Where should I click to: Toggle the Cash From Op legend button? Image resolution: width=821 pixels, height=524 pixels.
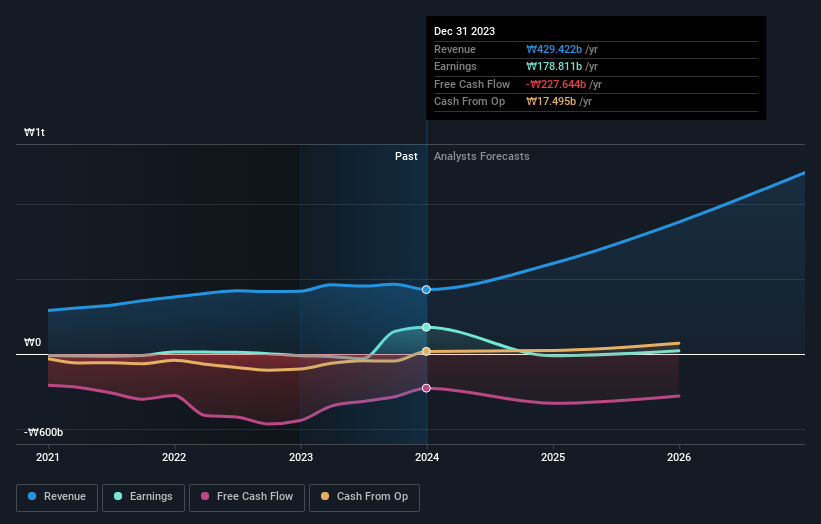point(364,497)
